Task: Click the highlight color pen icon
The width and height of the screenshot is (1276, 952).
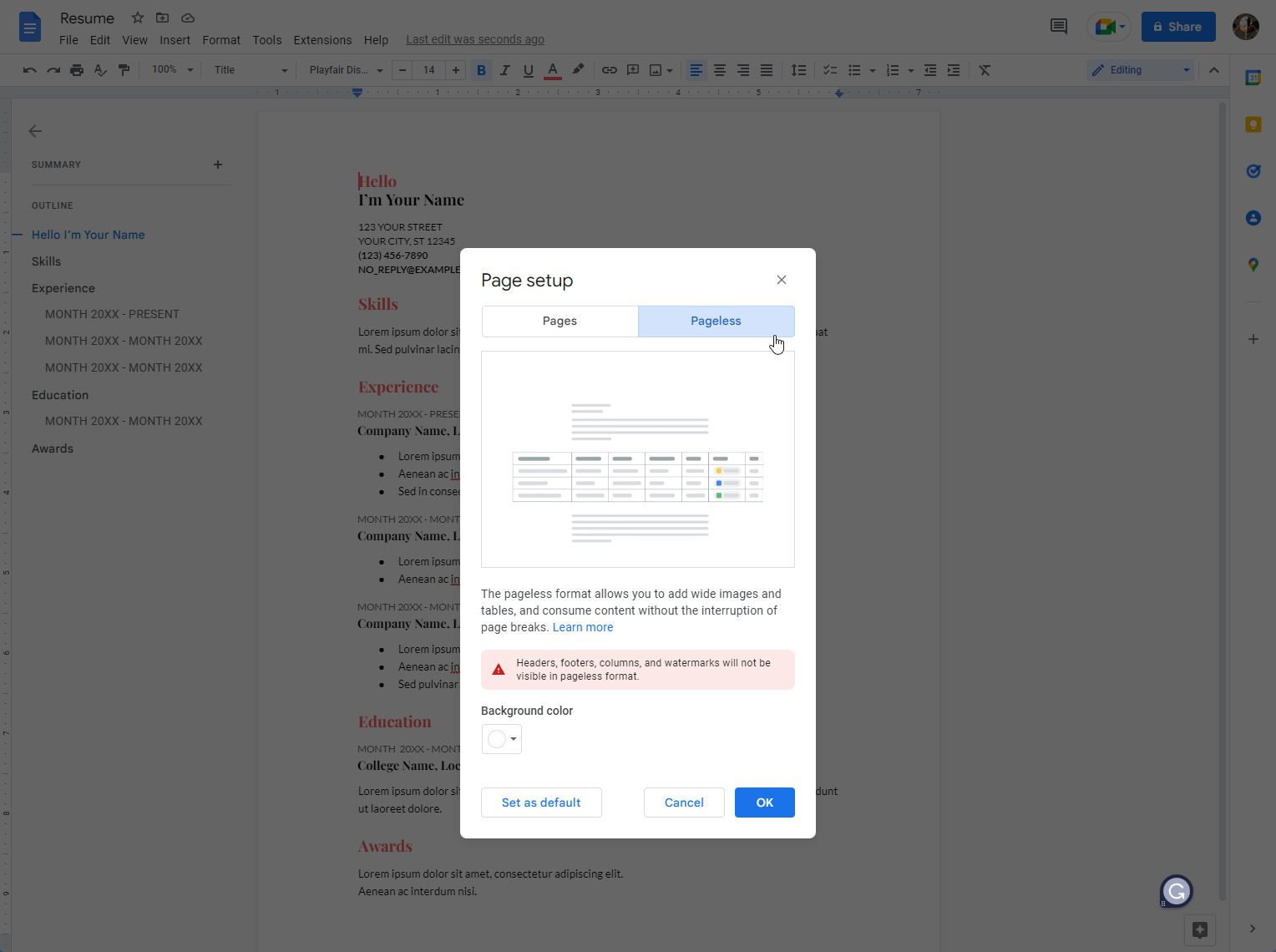Action: pos(577,70)
